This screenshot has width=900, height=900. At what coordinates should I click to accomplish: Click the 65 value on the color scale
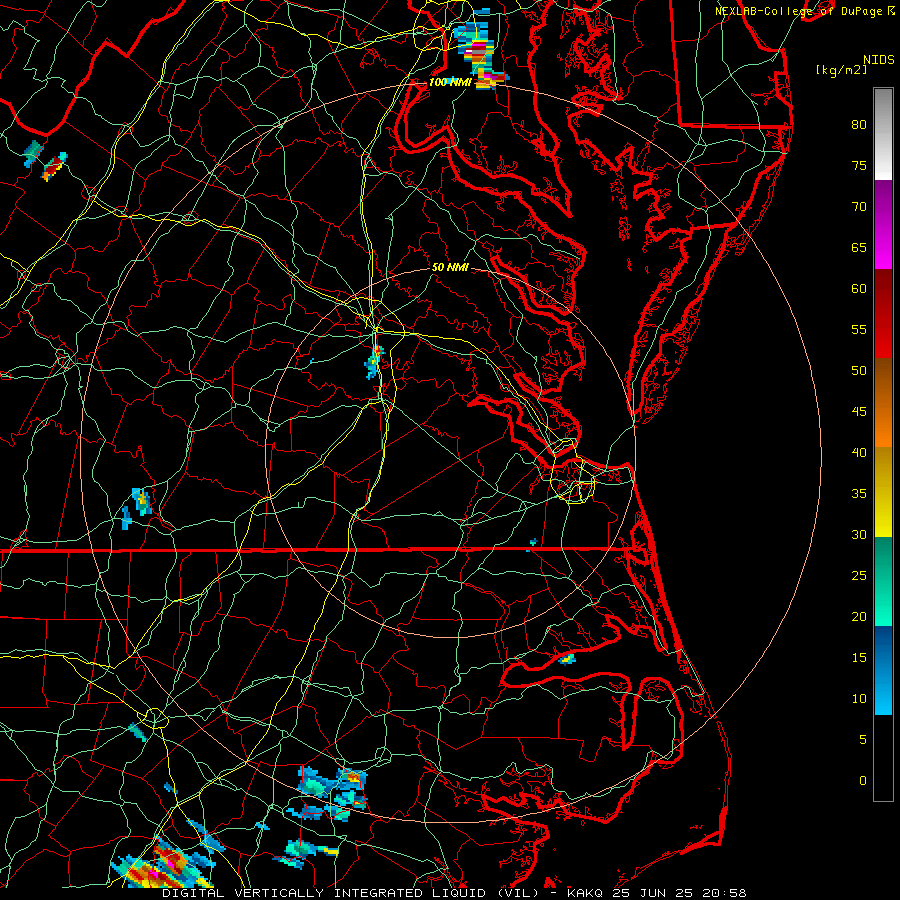tap(859, 247)
